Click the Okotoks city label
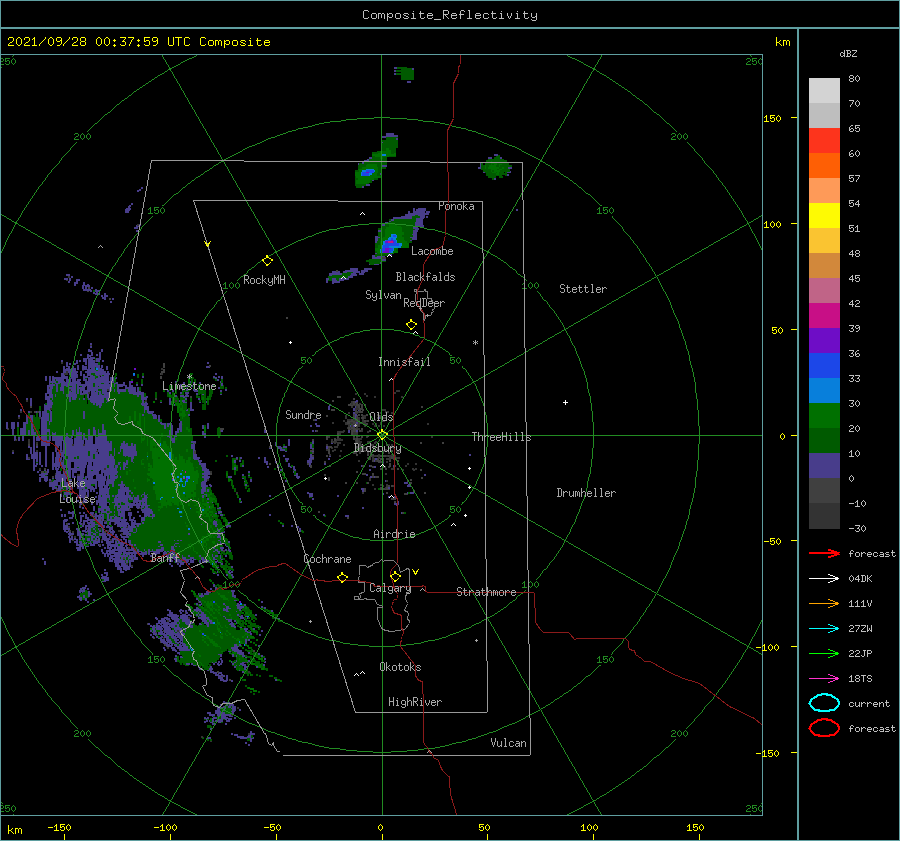 tap(401, 667)
